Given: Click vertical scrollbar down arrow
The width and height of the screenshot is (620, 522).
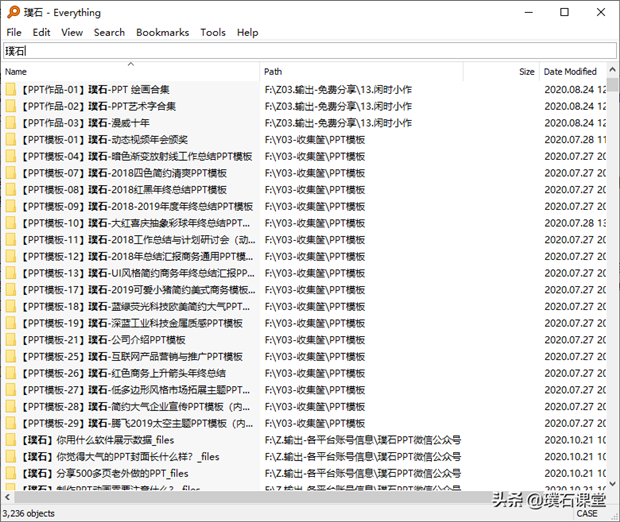Looking at the screenshot, I should click(x=612, y=483).
